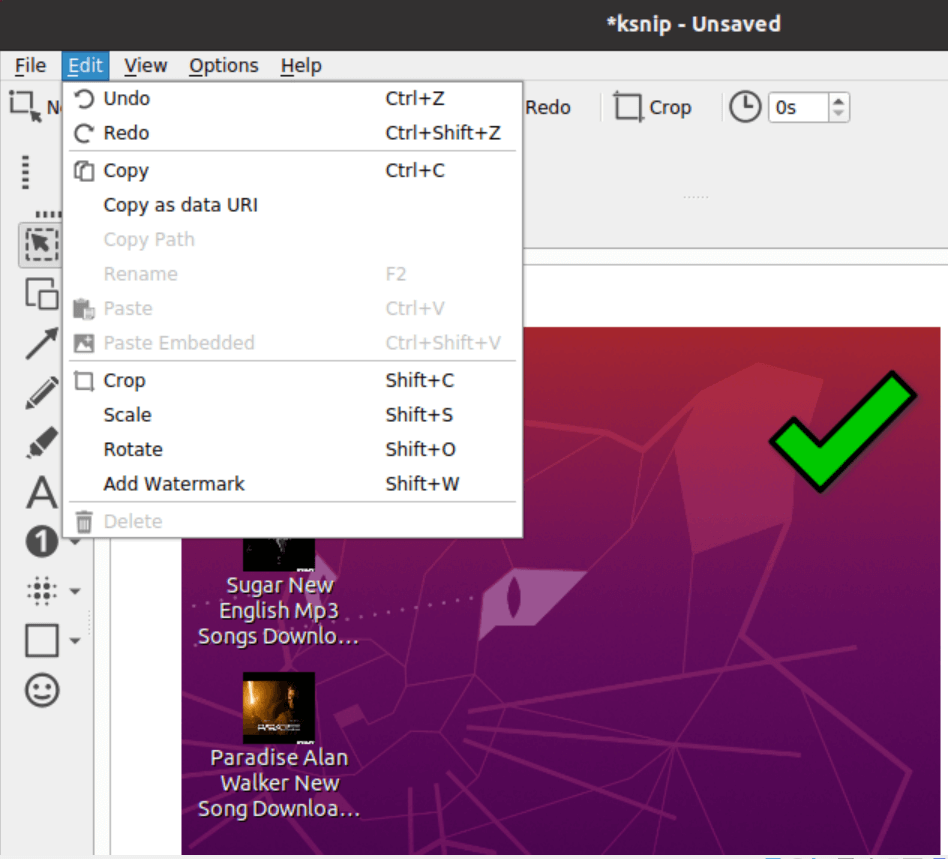
Task: Select the Text tool (A)
Action: [x=41, y=491]
